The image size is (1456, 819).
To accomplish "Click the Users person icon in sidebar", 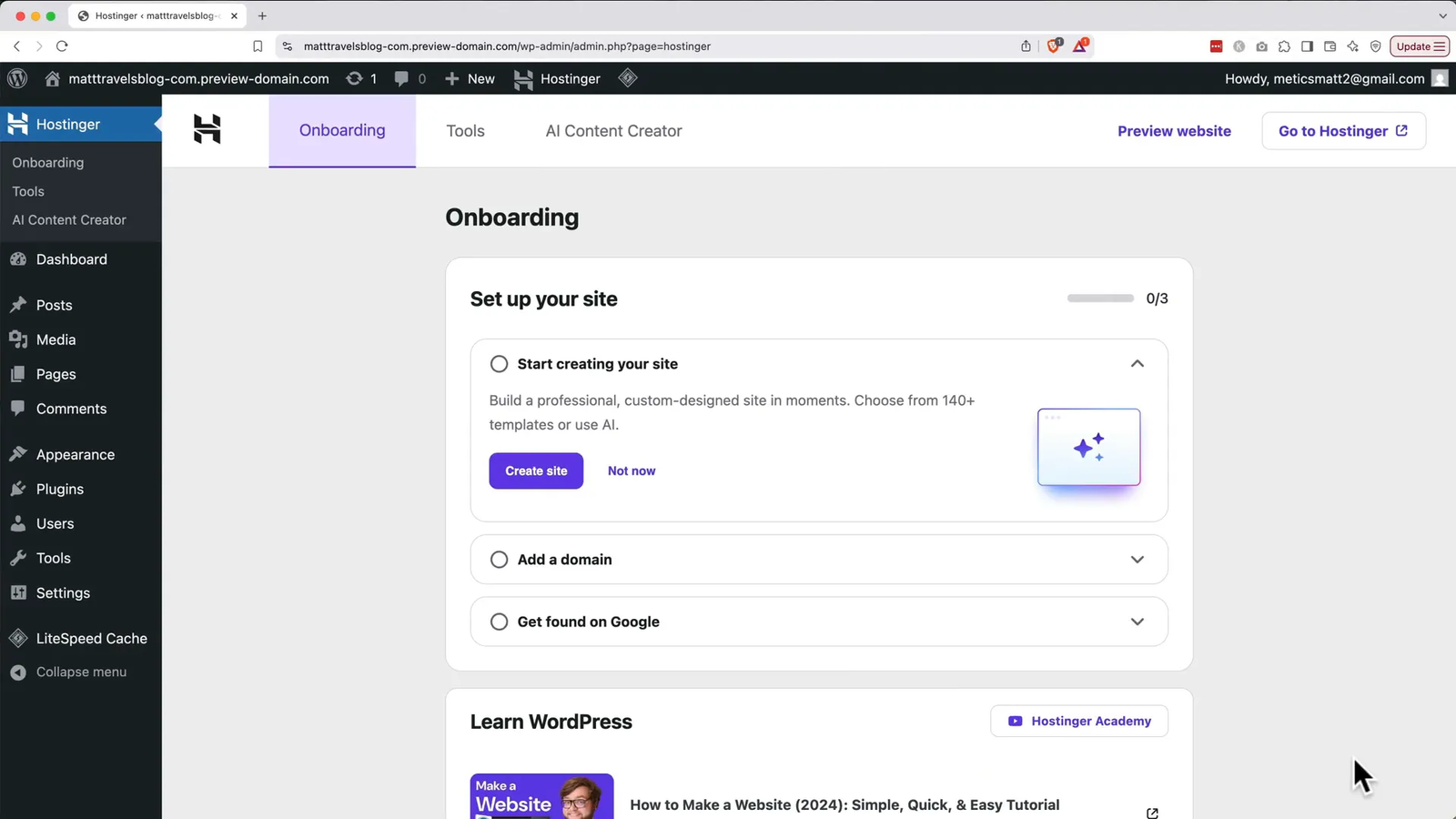I will pos(18,523).
